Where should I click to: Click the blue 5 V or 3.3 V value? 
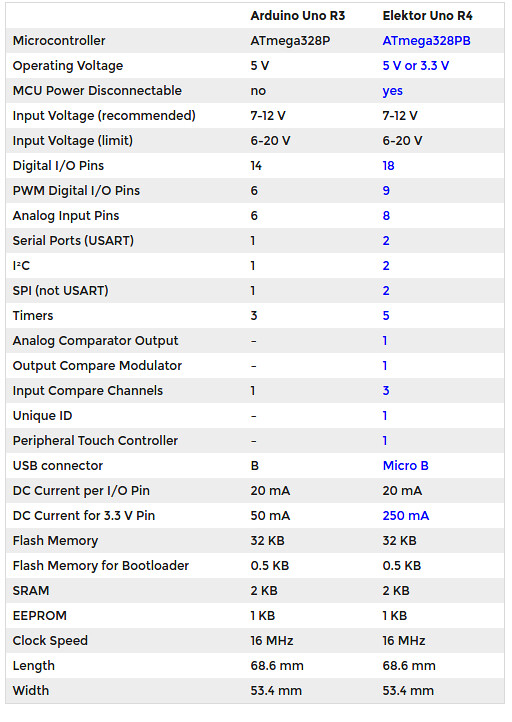(x=416, y=66)
